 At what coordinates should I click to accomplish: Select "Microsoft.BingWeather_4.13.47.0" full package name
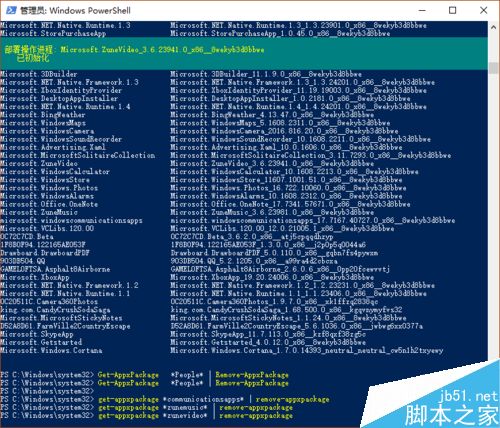(272, 115)
